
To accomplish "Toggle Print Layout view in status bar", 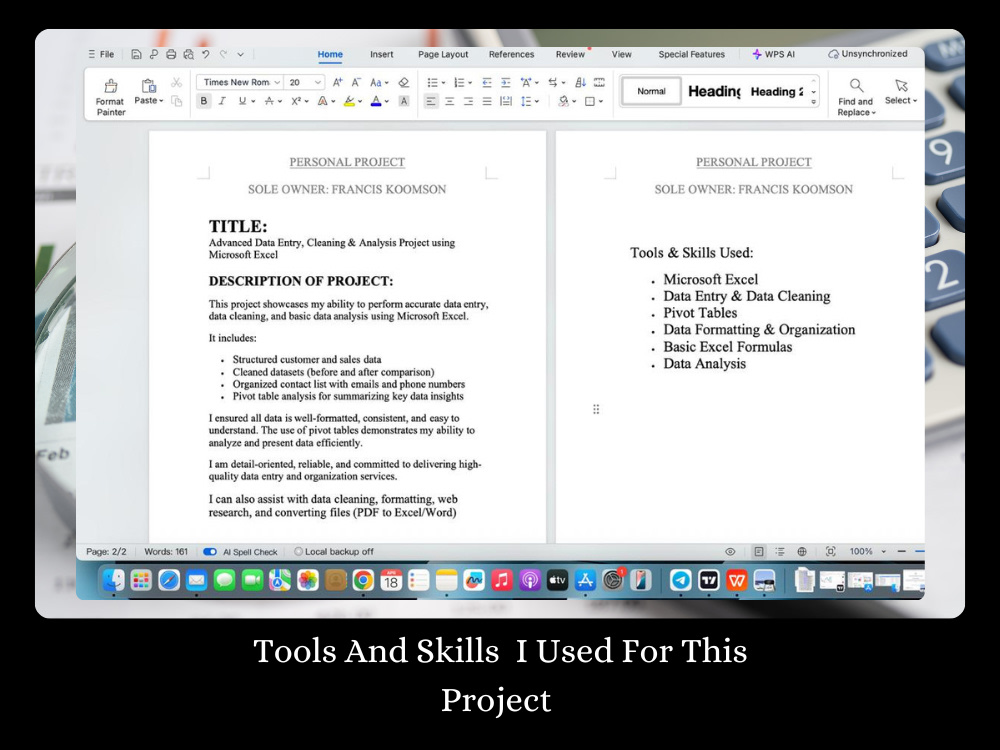I will [758, 552].
